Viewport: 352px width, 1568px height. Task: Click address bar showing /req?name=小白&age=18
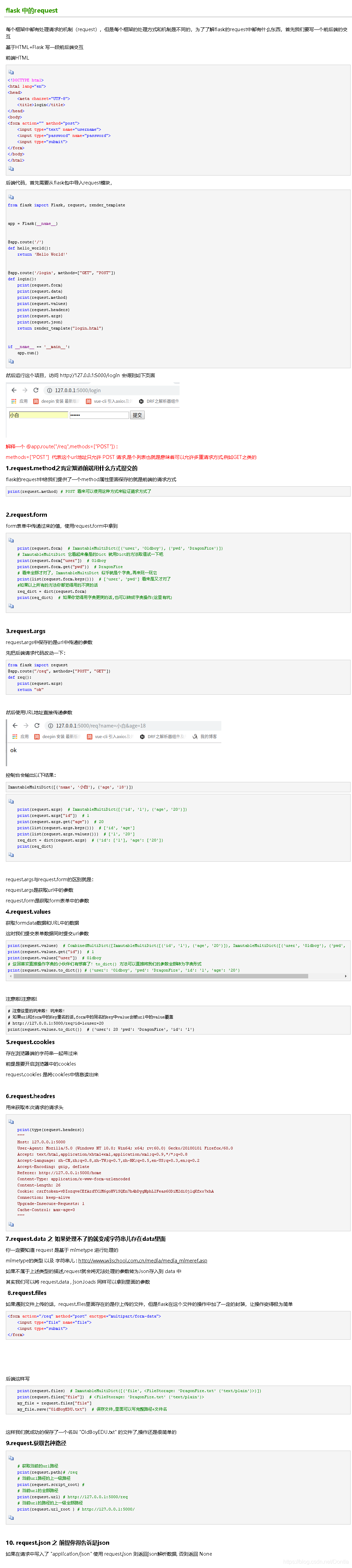(132, 725)
